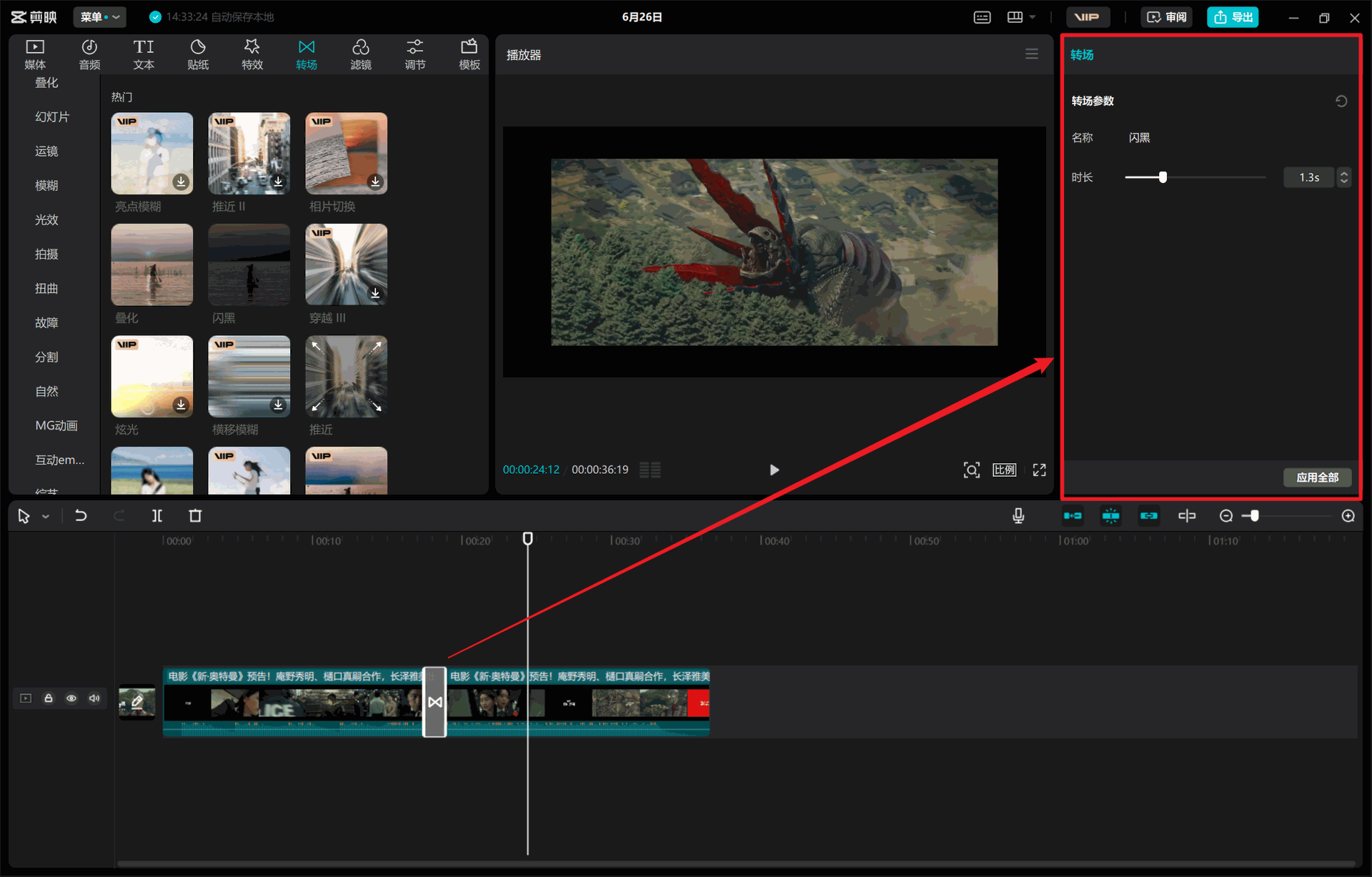Open the 文本 text tab
This screenshot has width=1372, height=877.
click(x=144, y=54)
